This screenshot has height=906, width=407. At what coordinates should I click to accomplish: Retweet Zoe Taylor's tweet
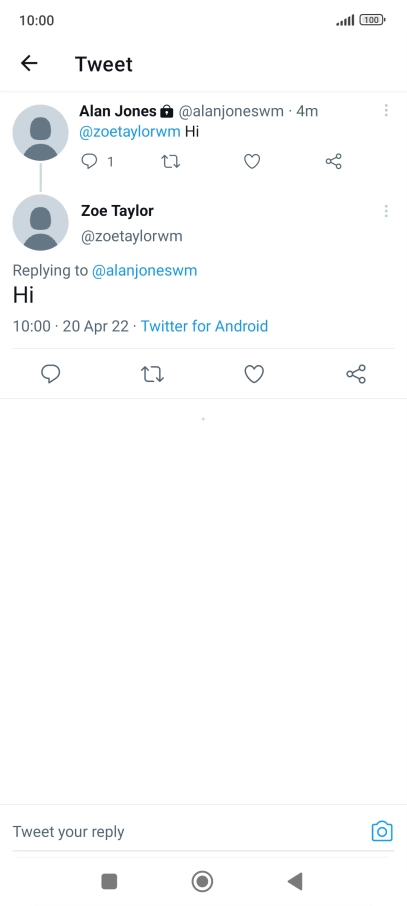[153, 374]
